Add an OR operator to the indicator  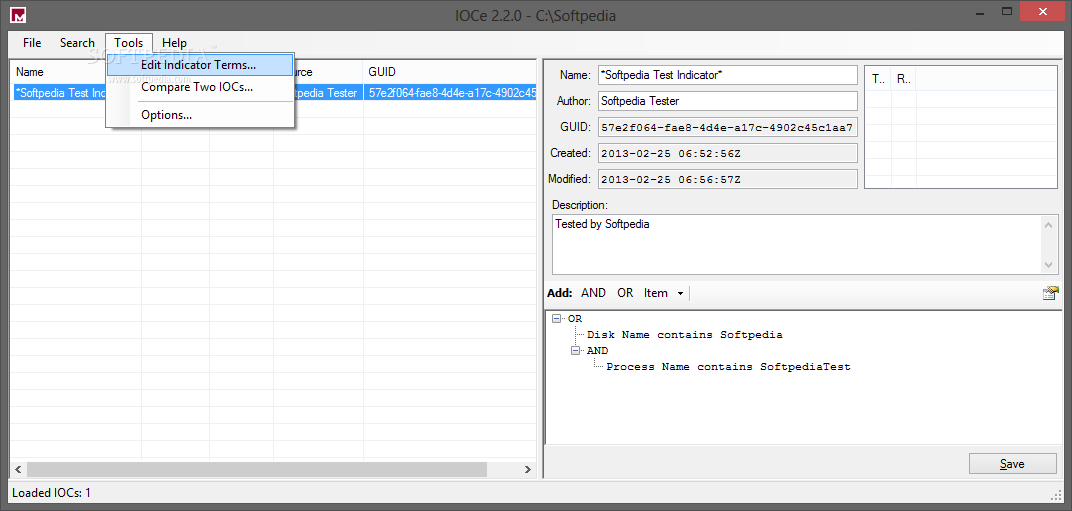point(625,293)
